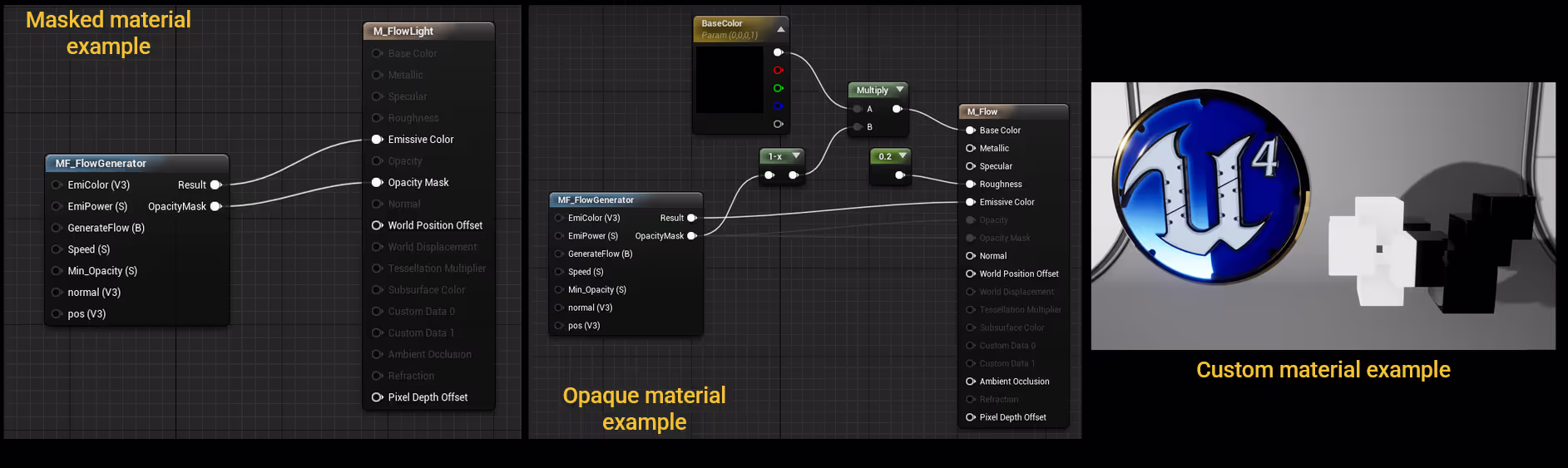Select MF_FlowGenerator title in opaque example
This screenshot has height=468, width=1568.
coord(596,200)
